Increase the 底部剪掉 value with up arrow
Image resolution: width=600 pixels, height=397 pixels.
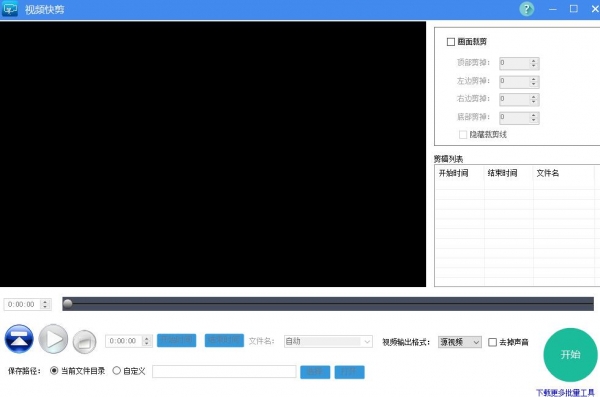(x=534, y=114)
